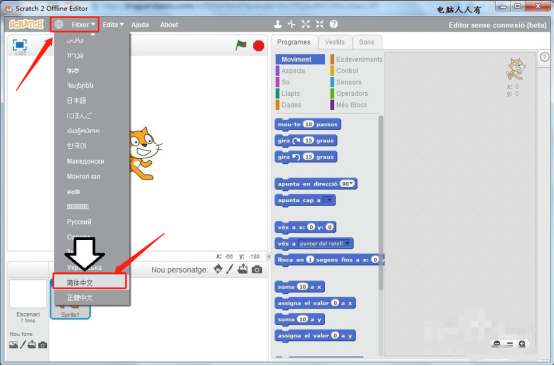Click steps value in mou-te passos block

(309, 124)
